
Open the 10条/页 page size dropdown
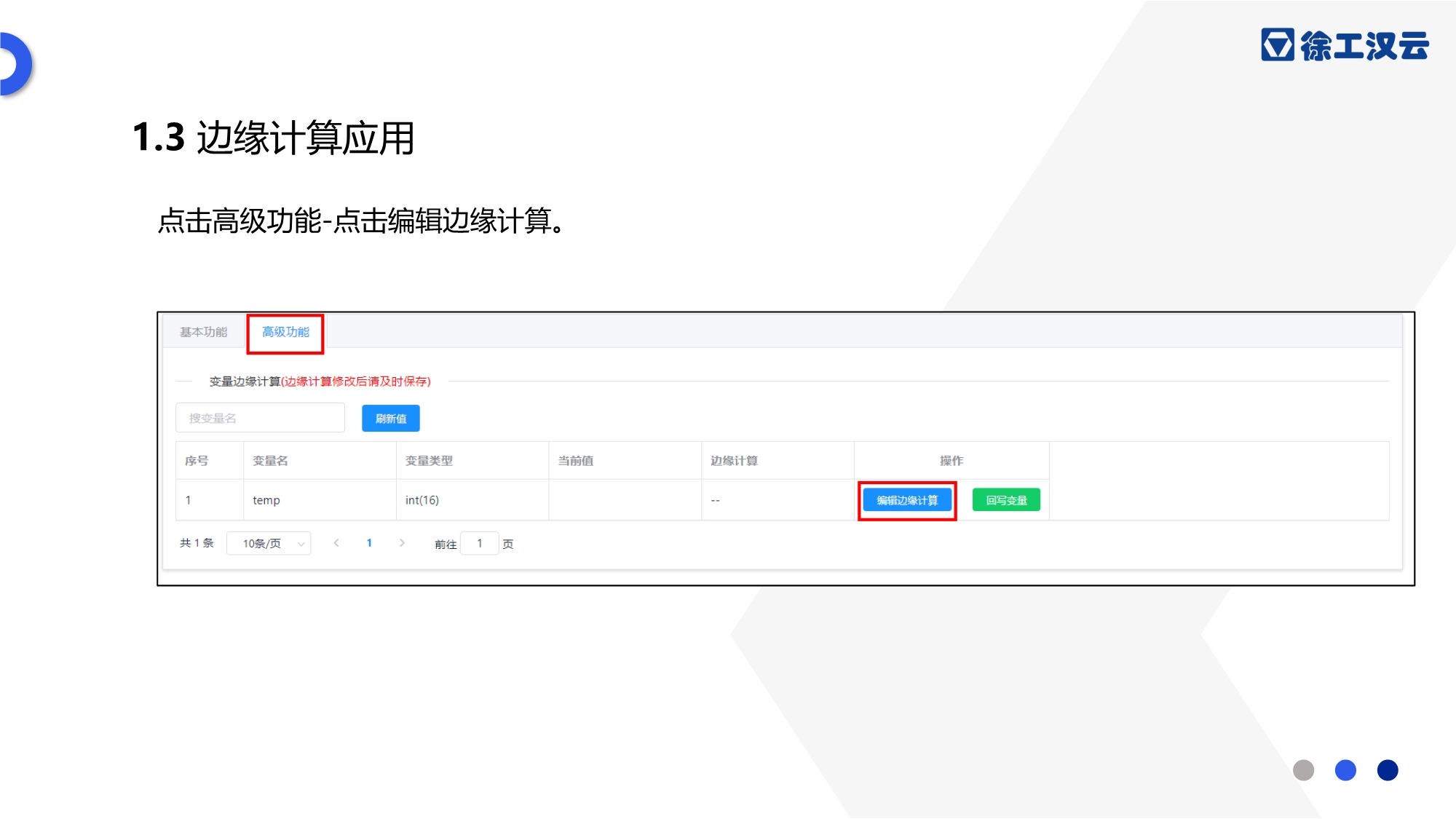click(x=262, y=544)
